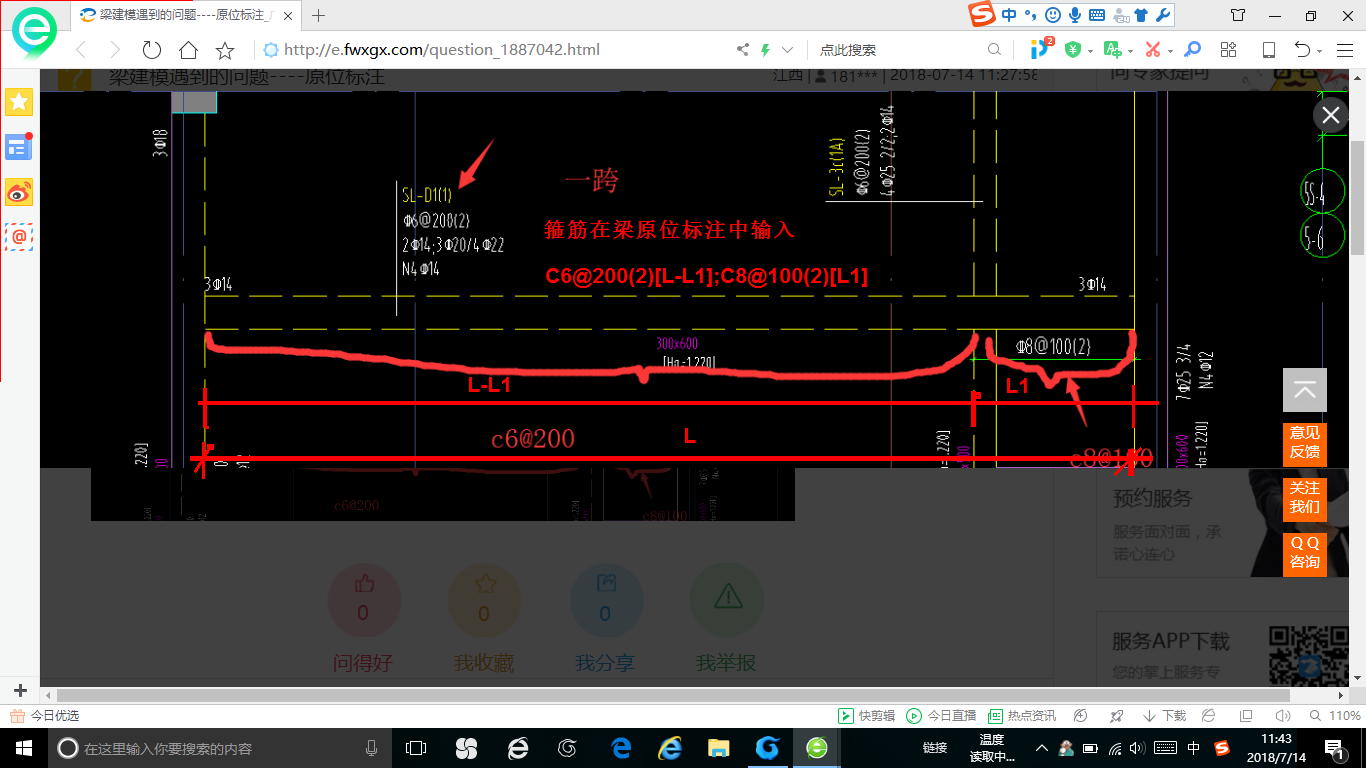Open the favorites star in sidebar

19,102
